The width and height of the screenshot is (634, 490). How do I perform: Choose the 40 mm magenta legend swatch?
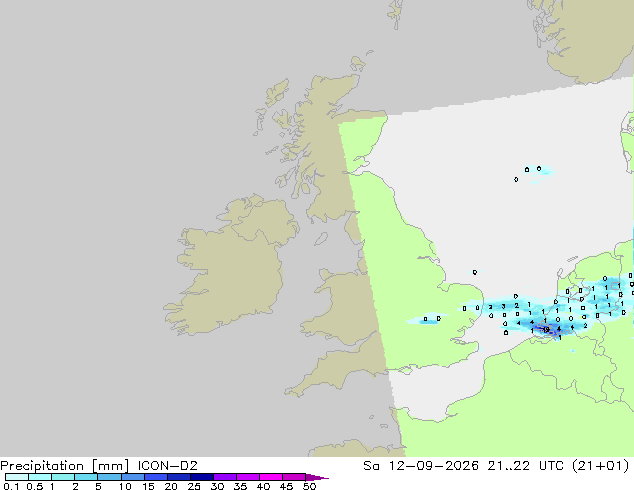271,477
